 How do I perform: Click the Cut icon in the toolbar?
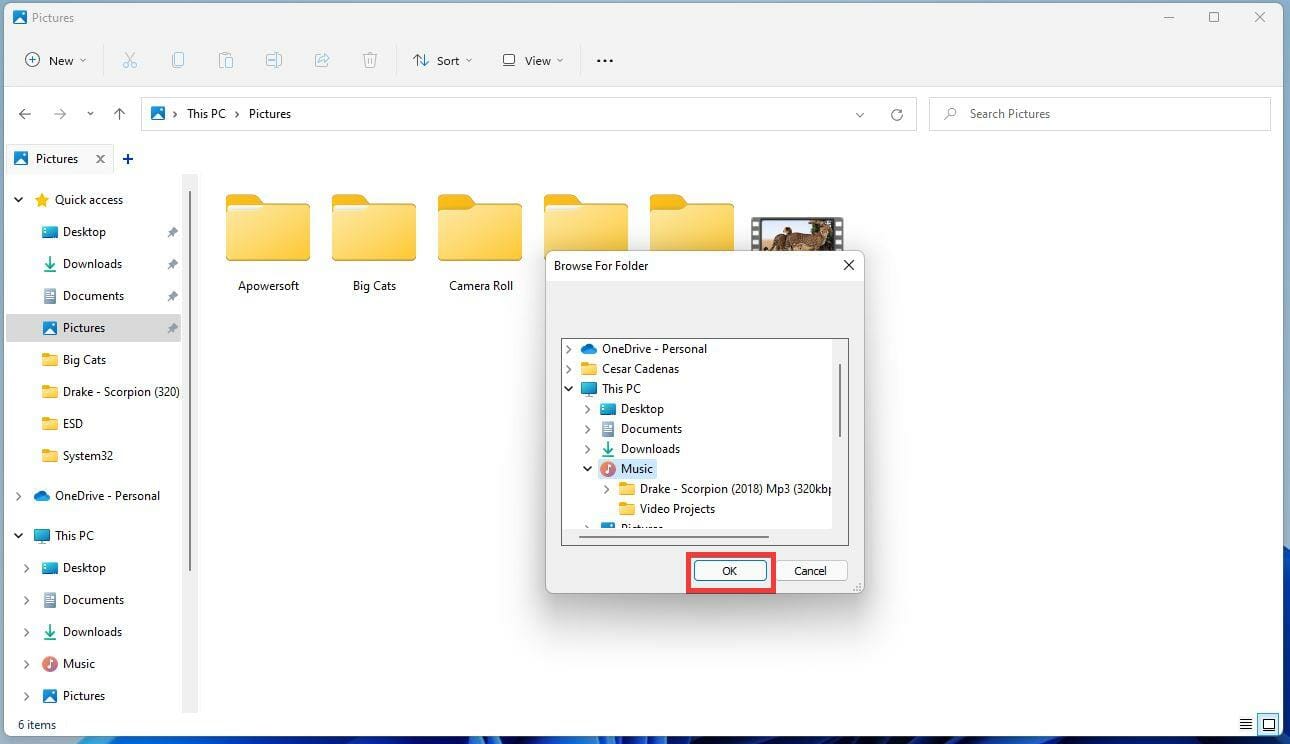coord(130,60)
